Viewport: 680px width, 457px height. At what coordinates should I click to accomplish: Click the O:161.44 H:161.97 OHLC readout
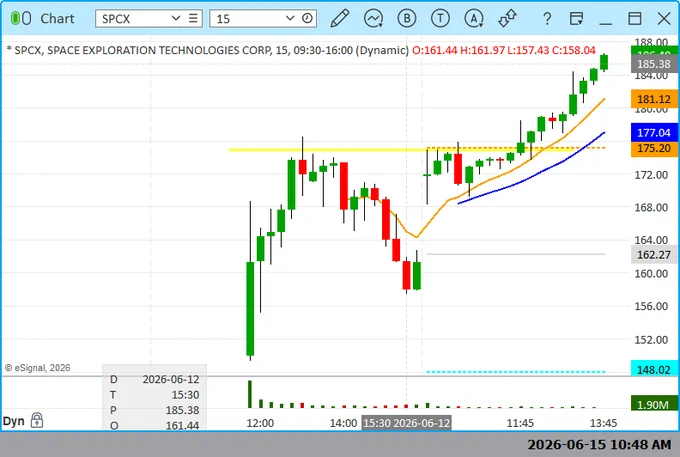pos(503,50)
